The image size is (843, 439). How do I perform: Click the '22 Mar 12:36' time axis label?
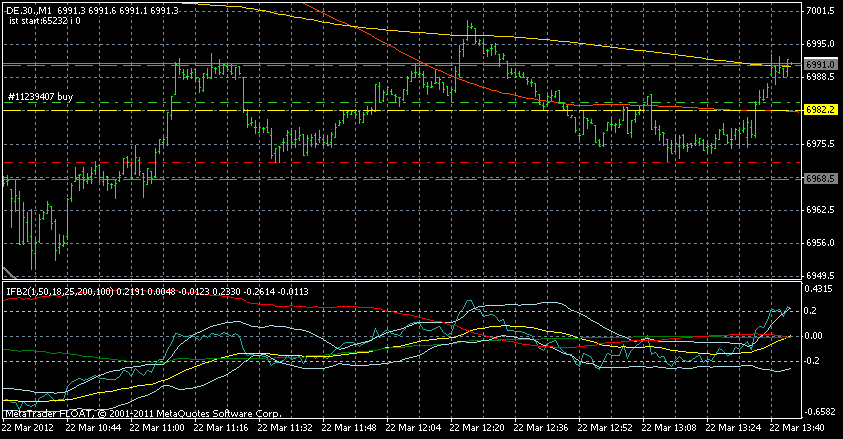coord(541,428)
